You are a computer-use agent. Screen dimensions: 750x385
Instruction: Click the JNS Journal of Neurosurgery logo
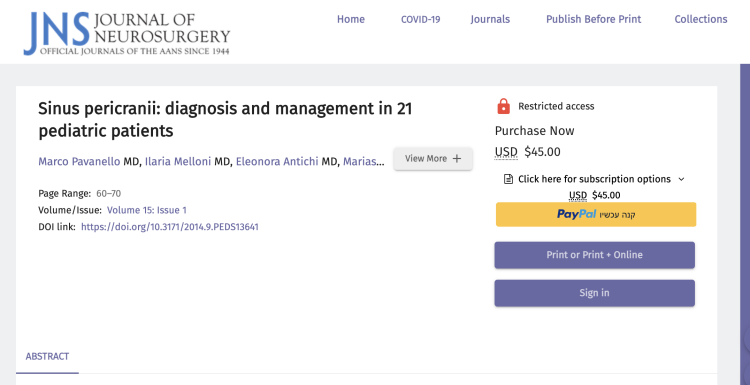point(127,33)
